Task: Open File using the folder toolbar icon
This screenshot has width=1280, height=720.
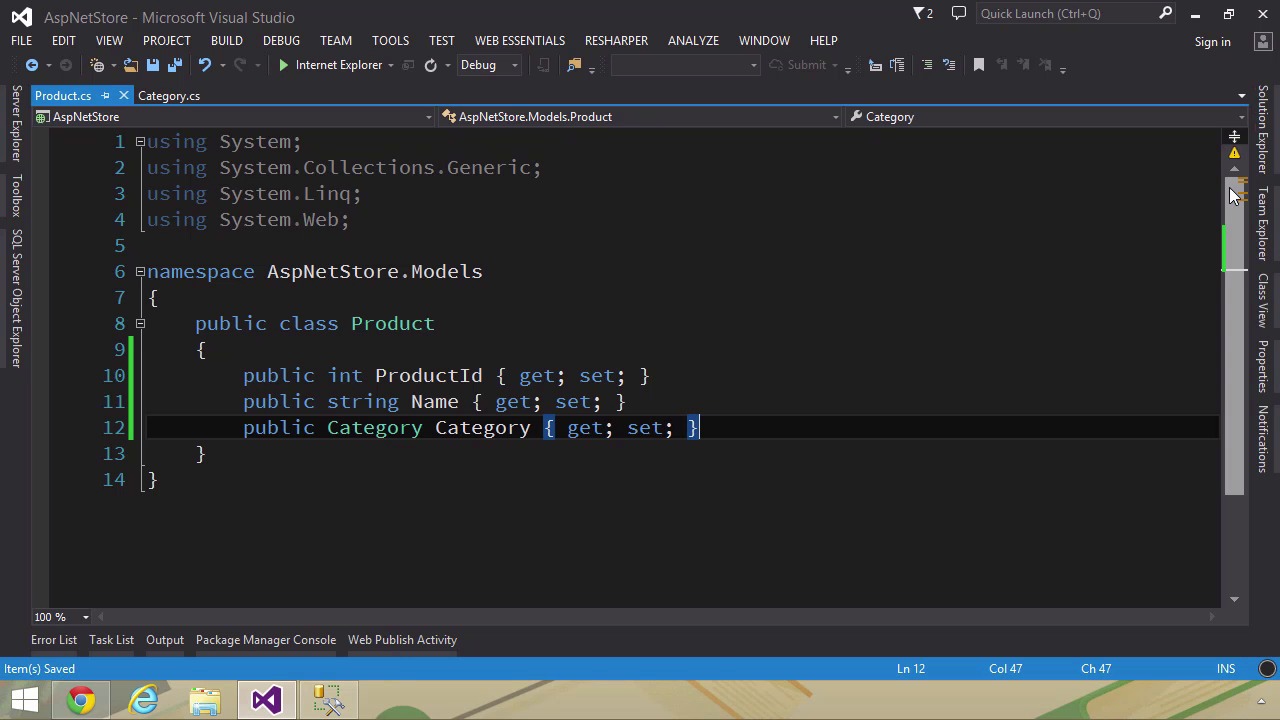Action: 131,65
